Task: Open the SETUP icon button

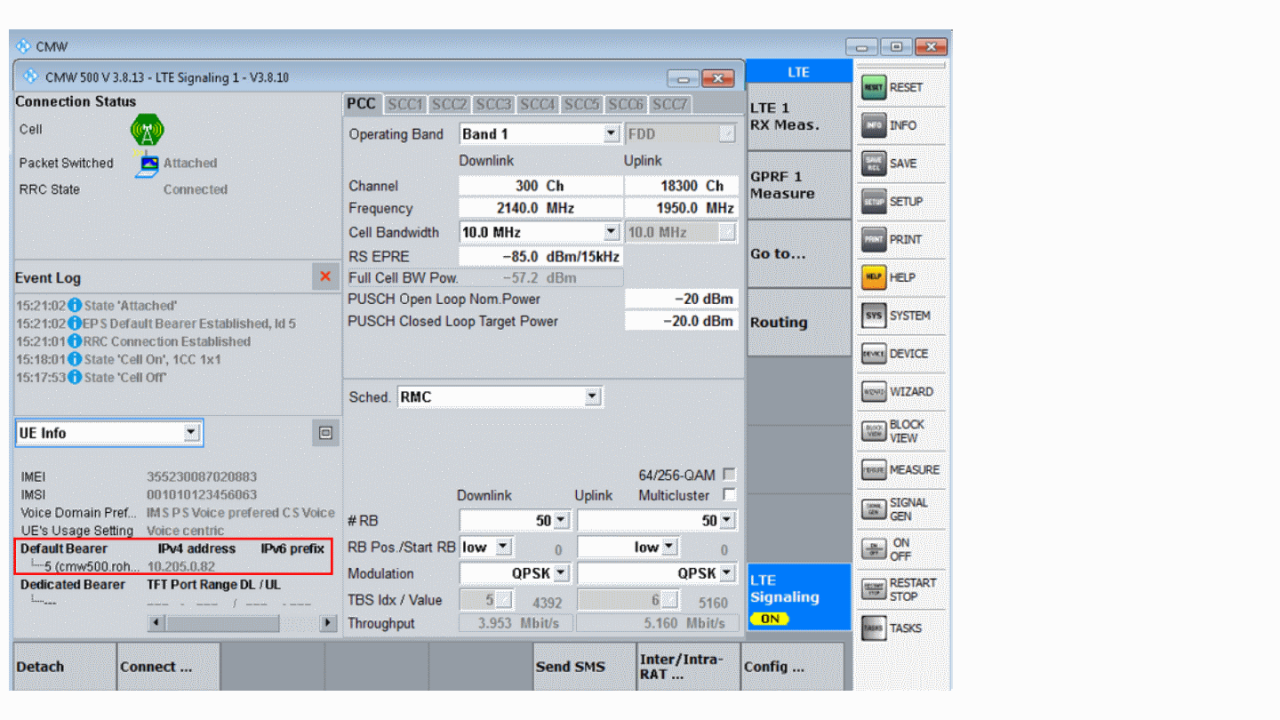Action: [x=873, y=201]
